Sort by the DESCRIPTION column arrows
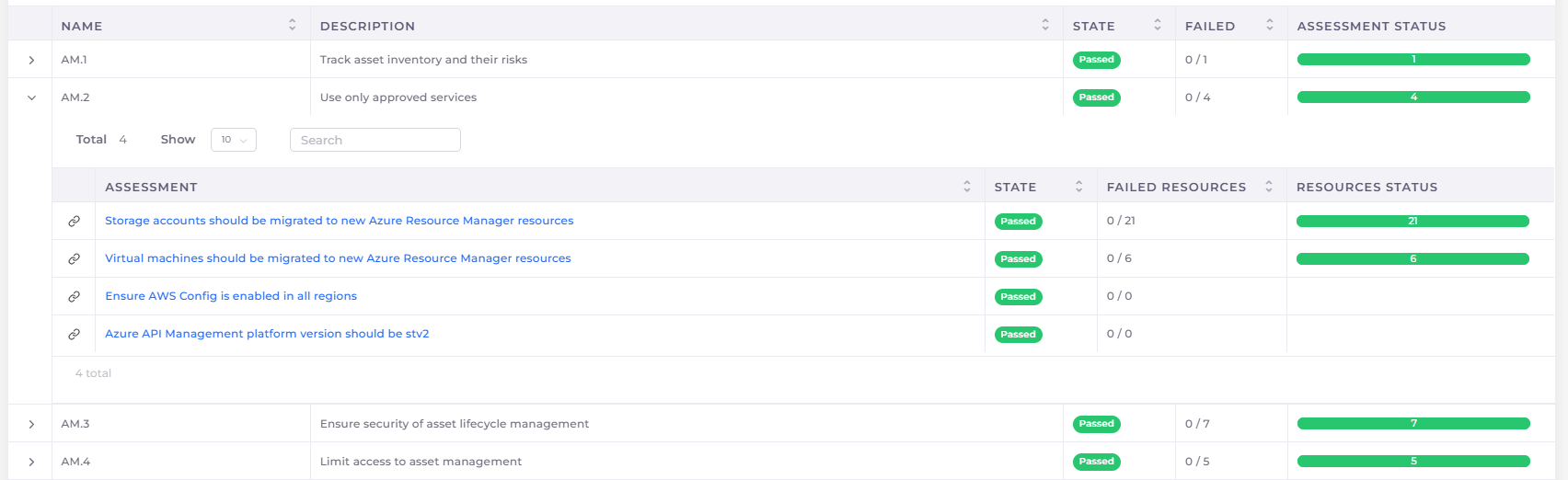Viewport: 1568px width, 480px height. [x=1045, y=26]
